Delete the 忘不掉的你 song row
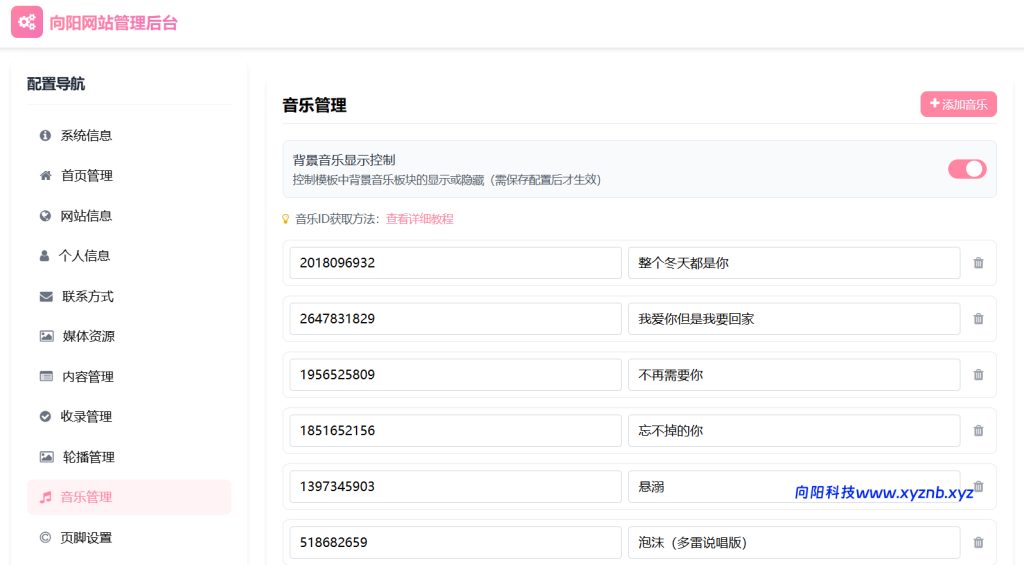The height and width of the screenshot is (565, 1024). click(978, 430)
